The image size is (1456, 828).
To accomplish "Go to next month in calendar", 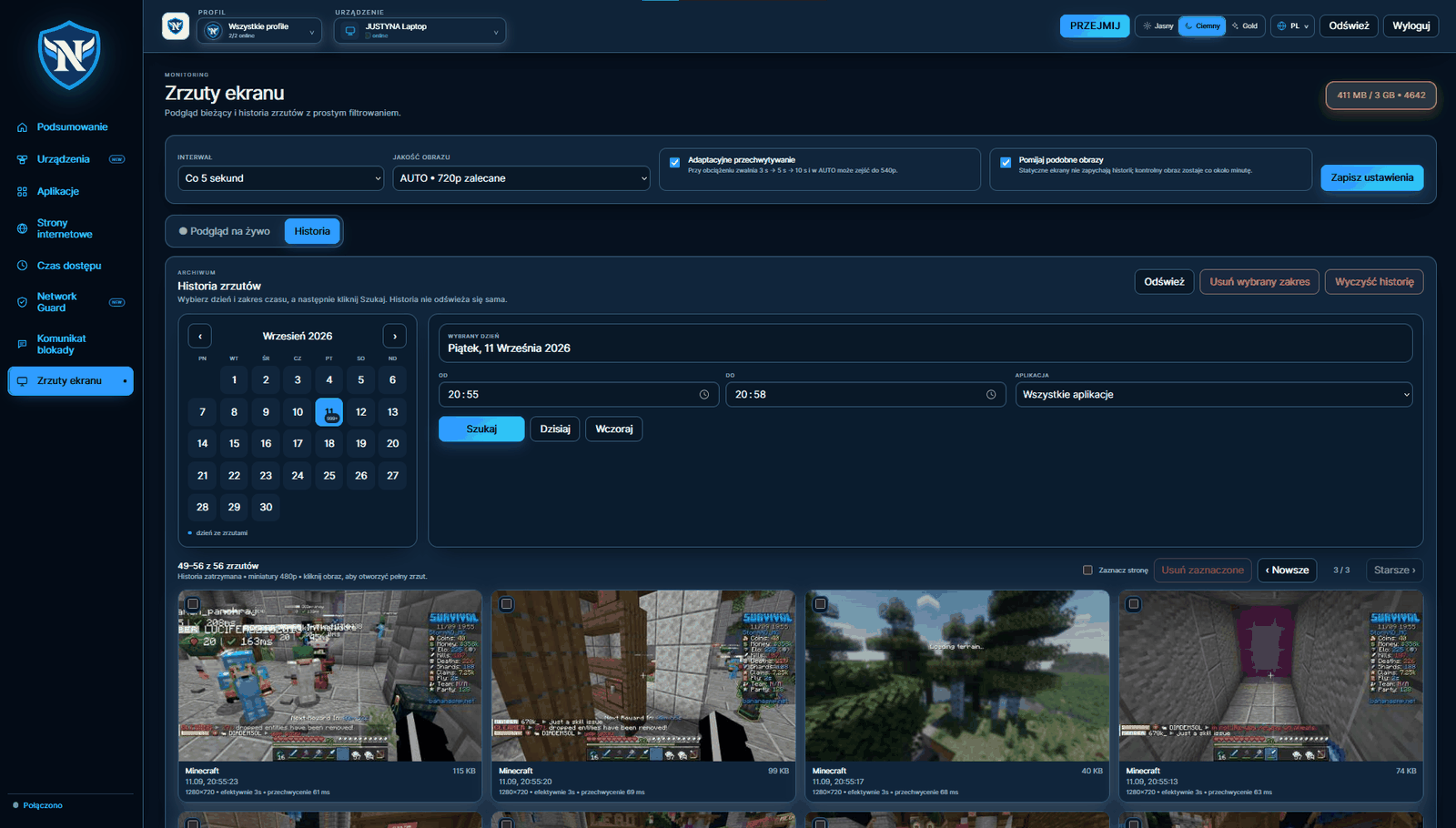I will [x=395, y=336].
